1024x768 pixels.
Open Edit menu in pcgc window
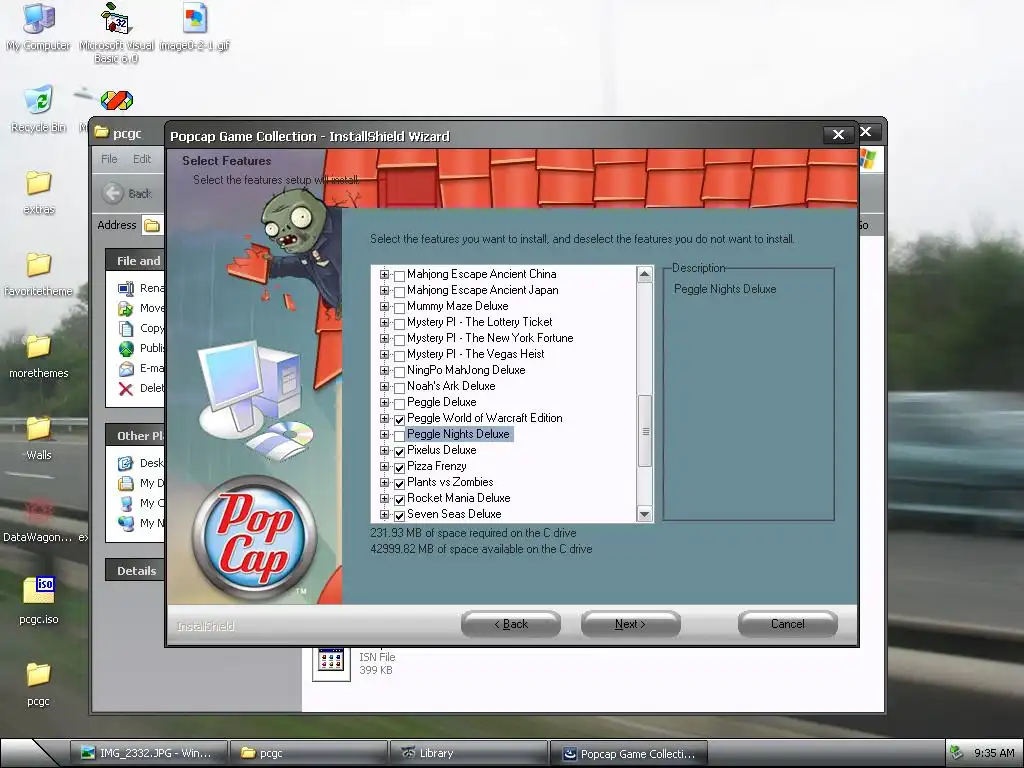142,159
